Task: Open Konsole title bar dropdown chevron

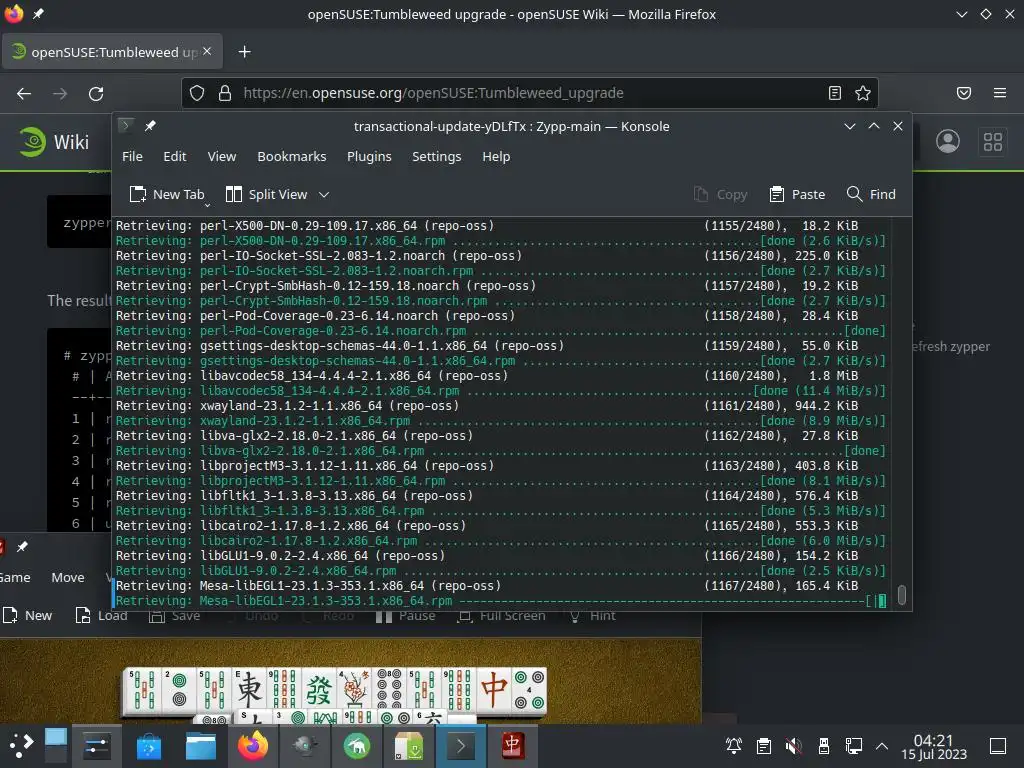Action: (850, 126)
